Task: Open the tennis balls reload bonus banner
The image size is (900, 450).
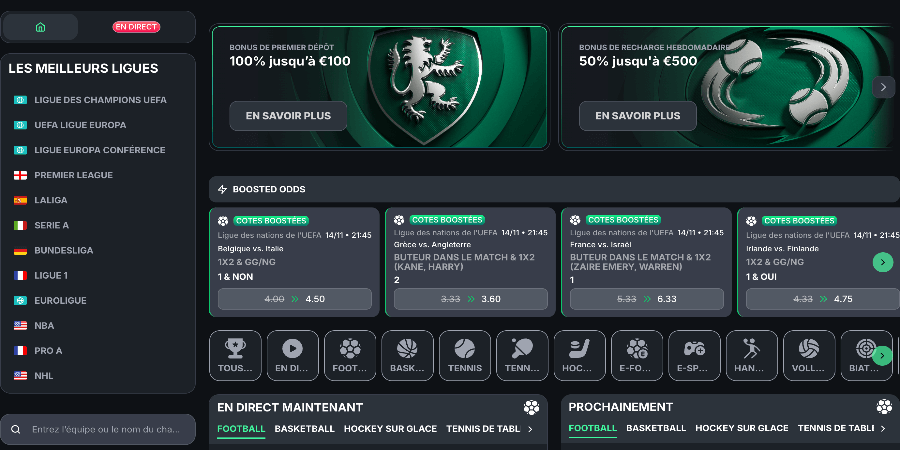Action: tap(730, 87)
